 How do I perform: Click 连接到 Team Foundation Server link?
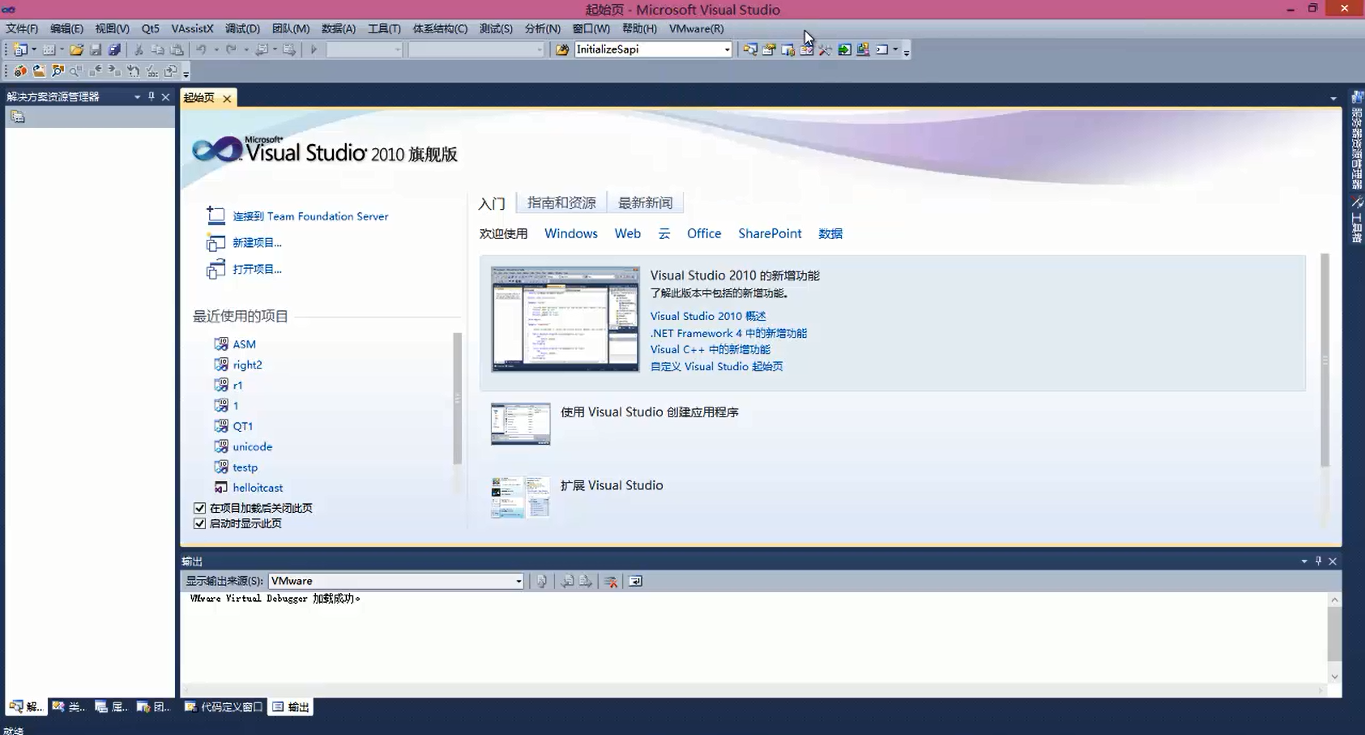tap(310, 216)
